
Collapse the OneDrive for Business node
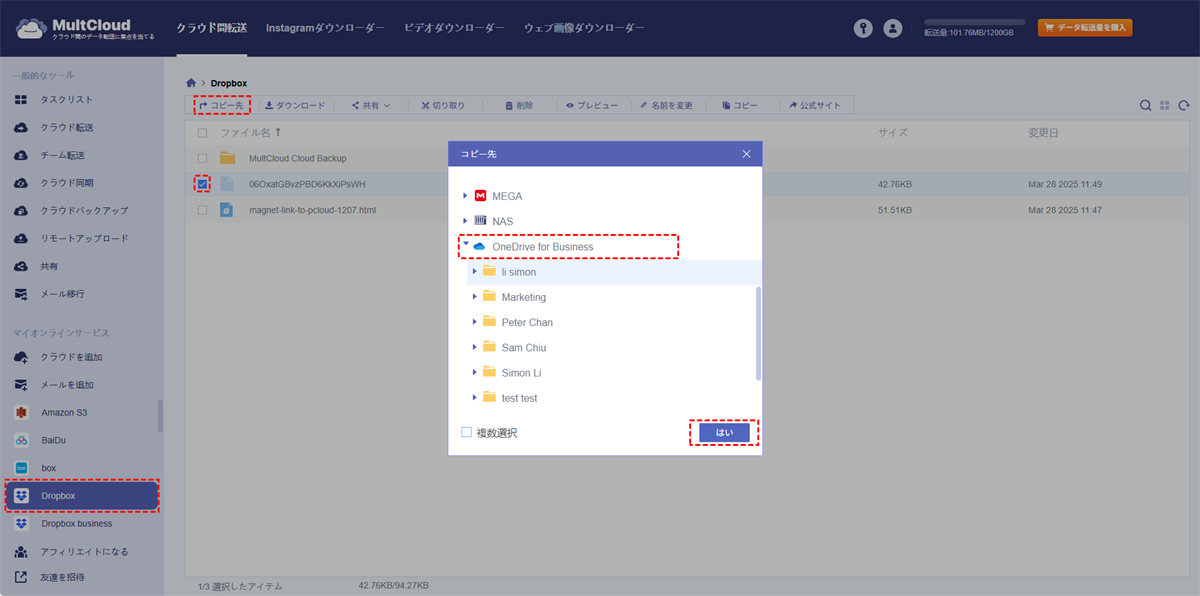point(465,245)
